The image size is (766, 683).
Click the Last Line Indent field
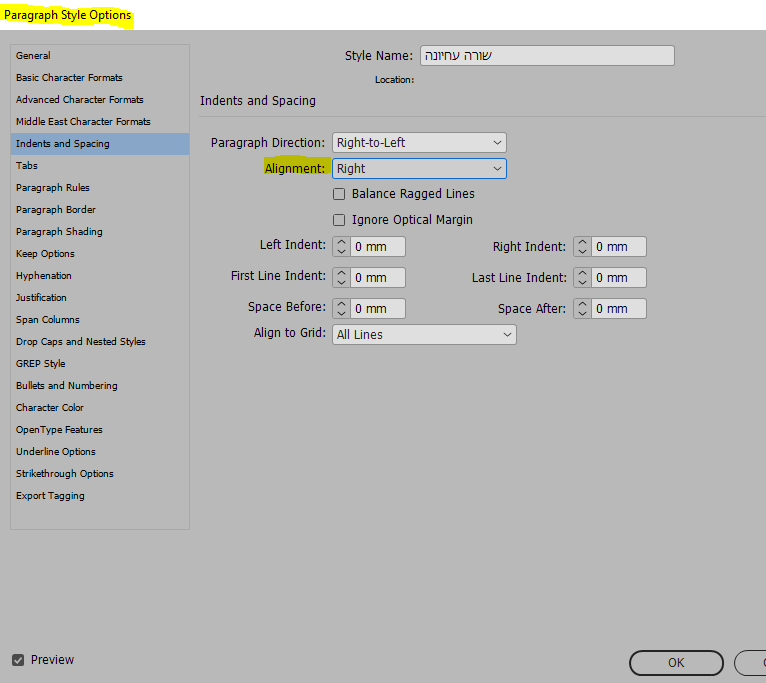pos(618,277)
